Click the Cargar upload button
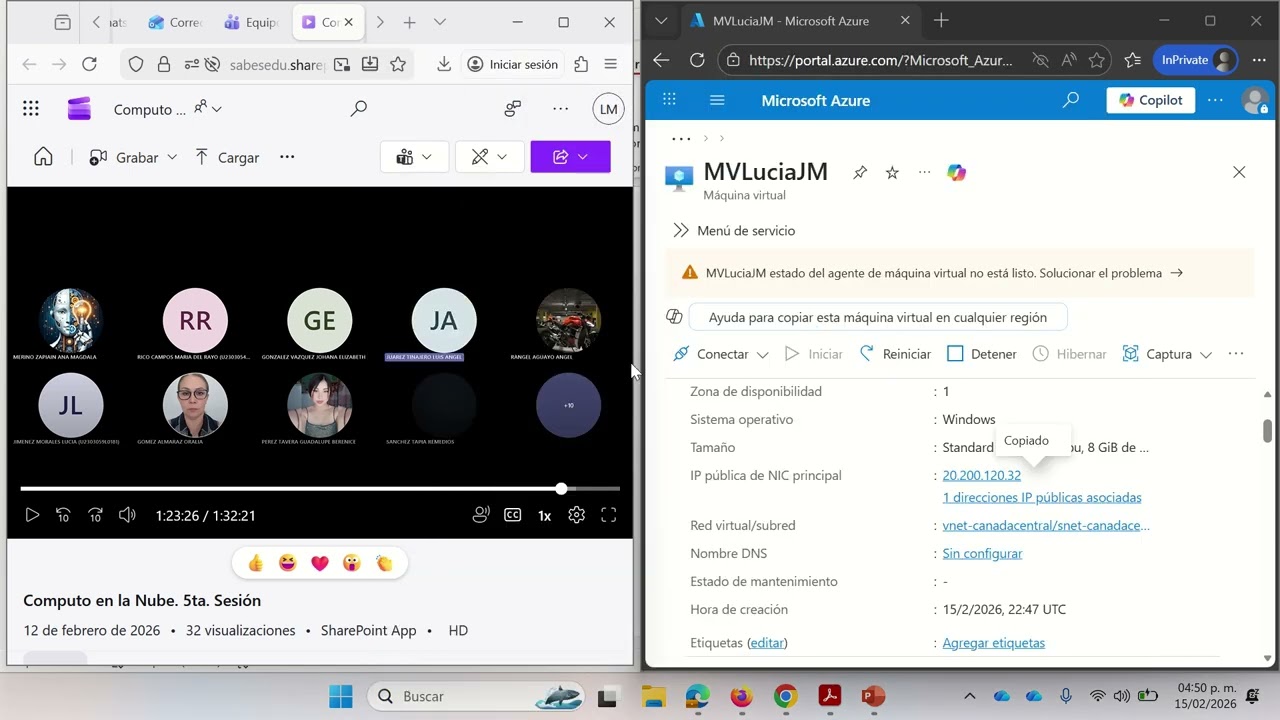 click(226, 157)
